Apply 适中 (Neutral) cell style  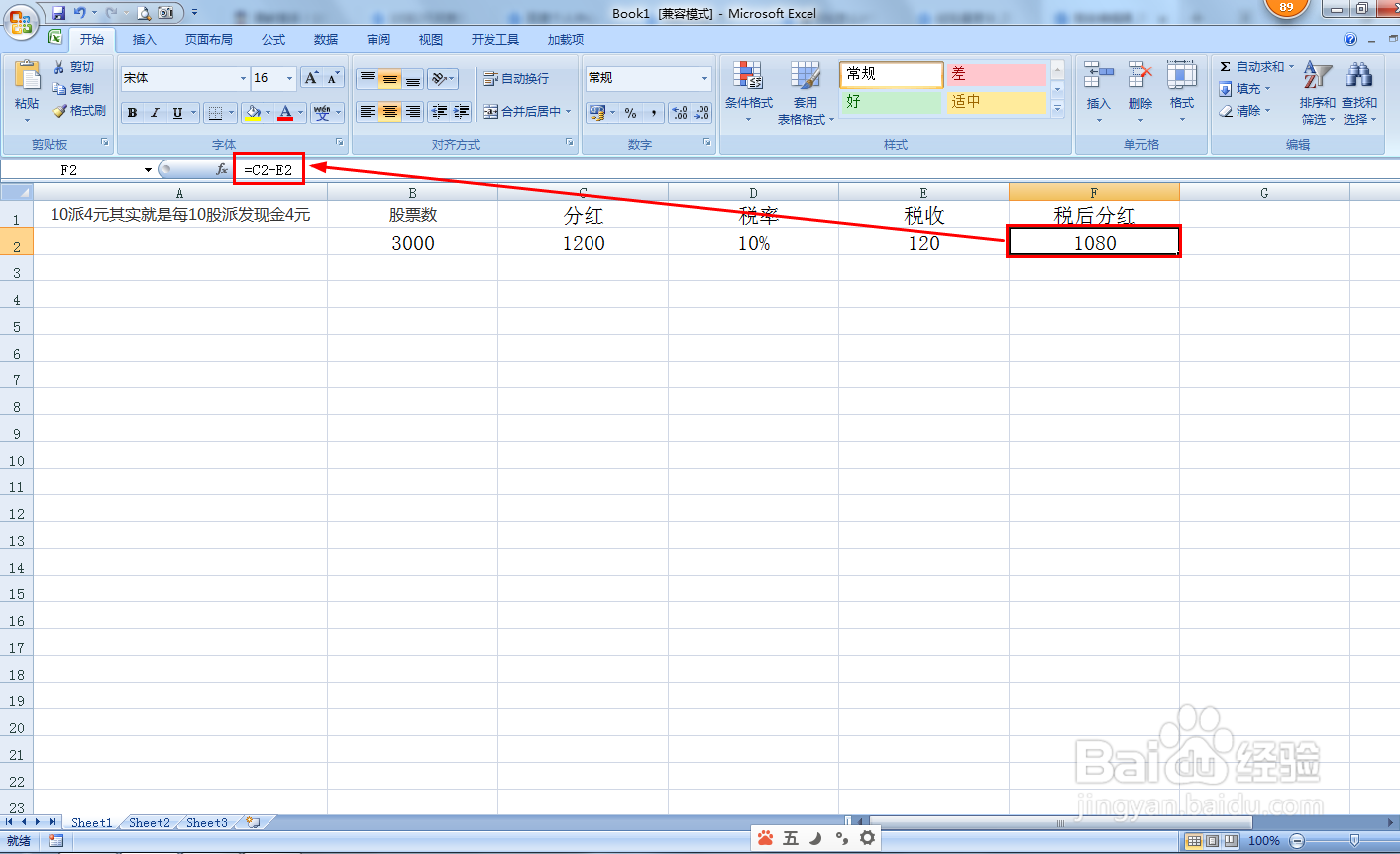tap(996, 102)
